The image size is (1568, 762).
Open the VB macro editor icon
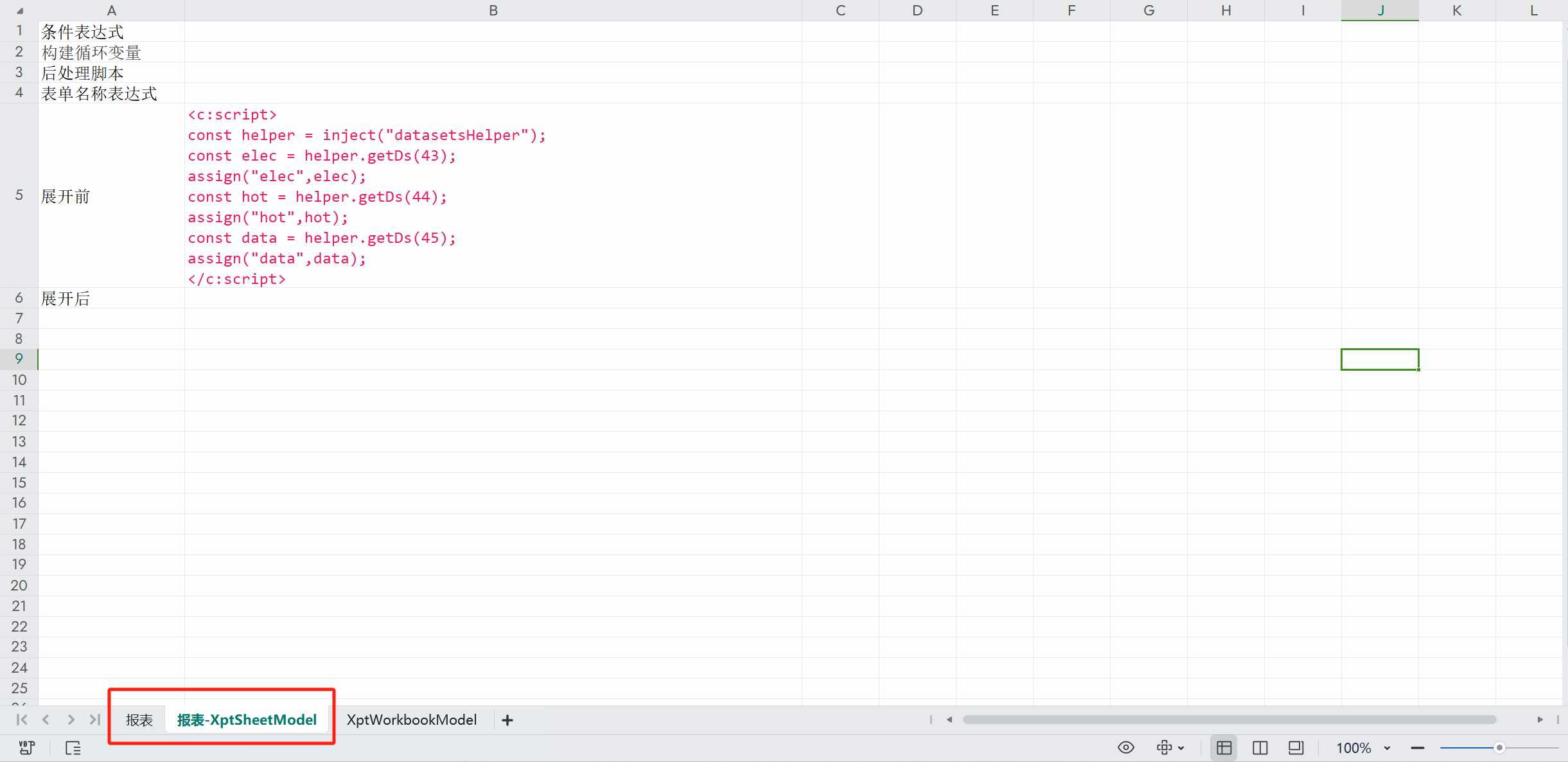click(x=26, y=748)
